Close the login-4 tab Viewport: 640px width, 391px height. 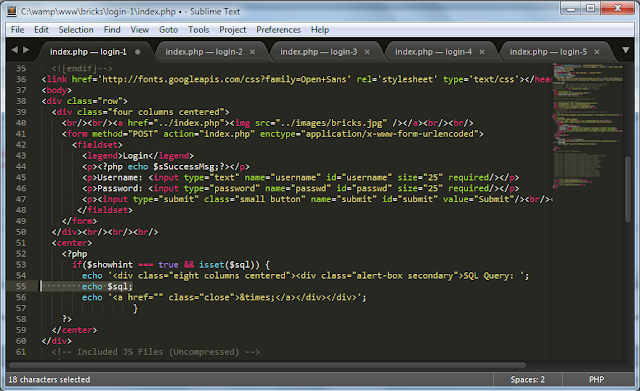[482, 52]
